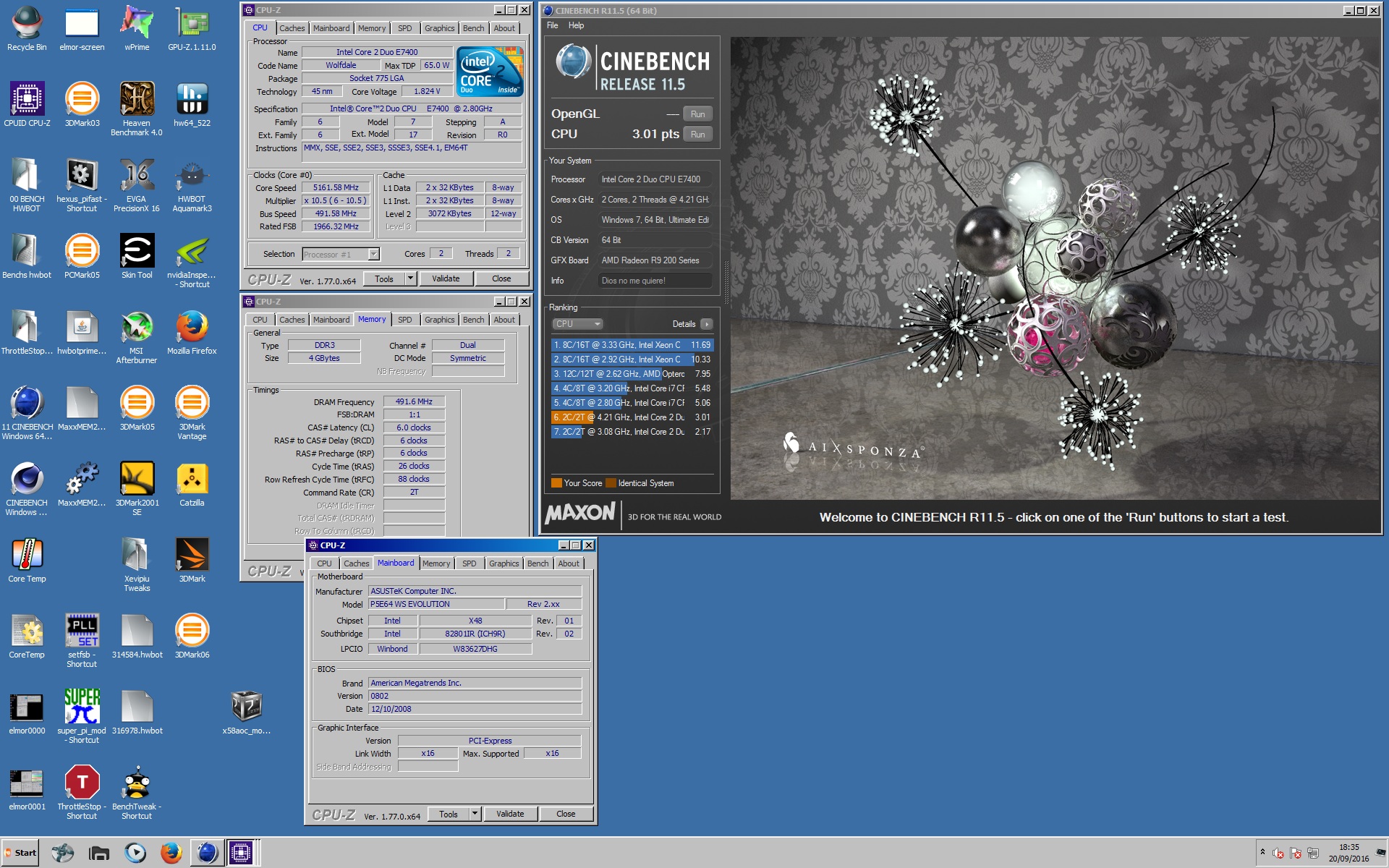Click Close button in Mainboard CPU-Z window

coord(566,814)
